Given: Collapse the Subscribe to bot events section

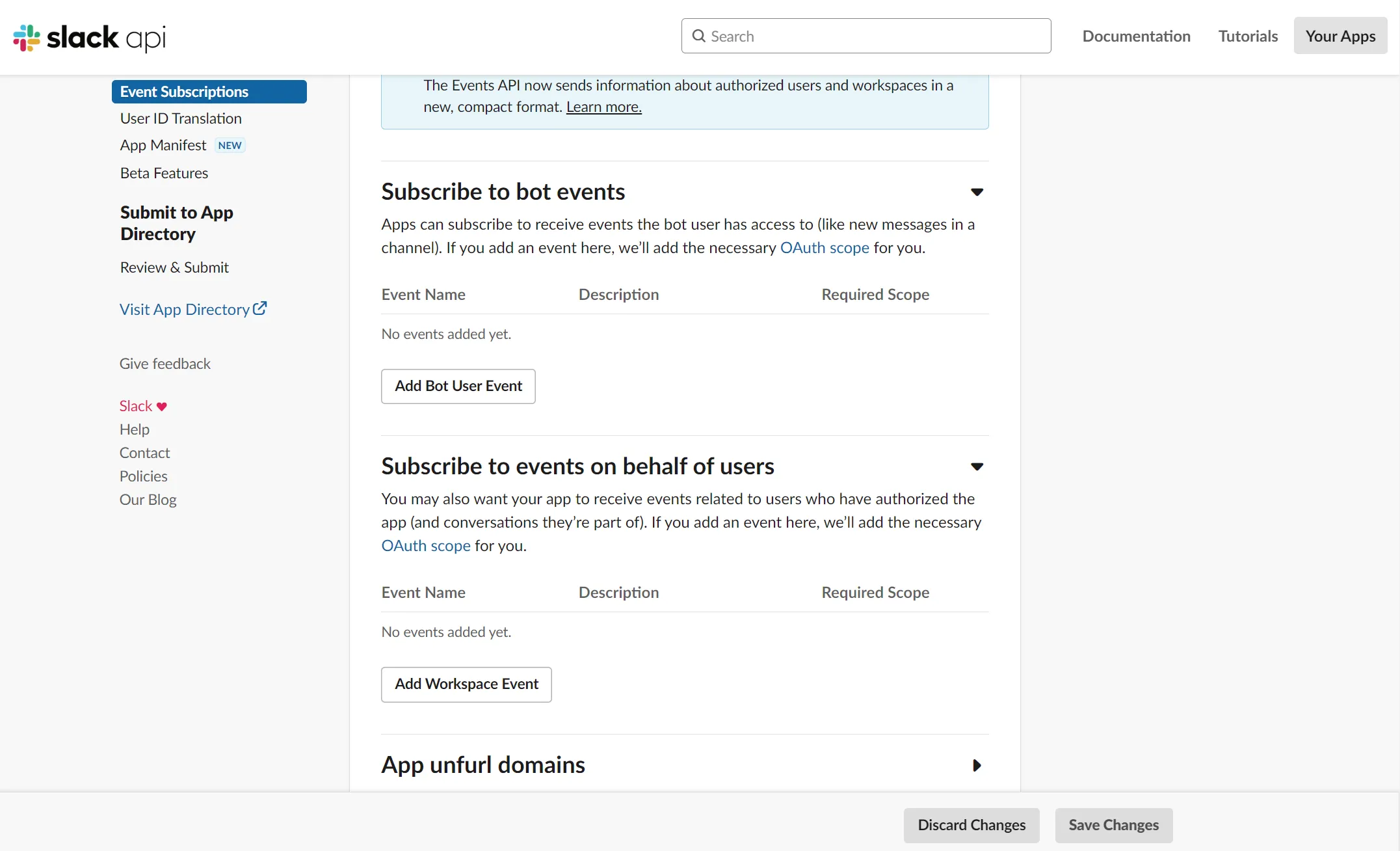Looking at the screenshot, I should (x=977, y=192).
